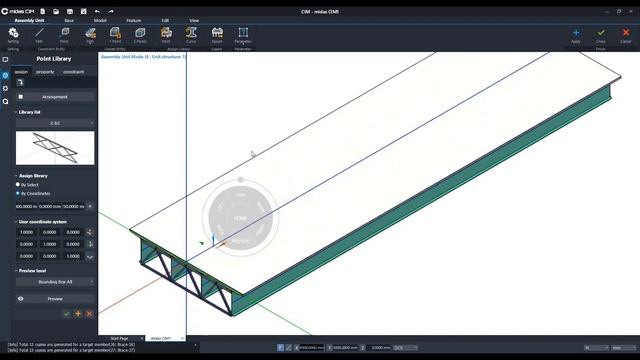
Task: Click the 1 Point linked entity icon
Action: click(x=115, y=35)
